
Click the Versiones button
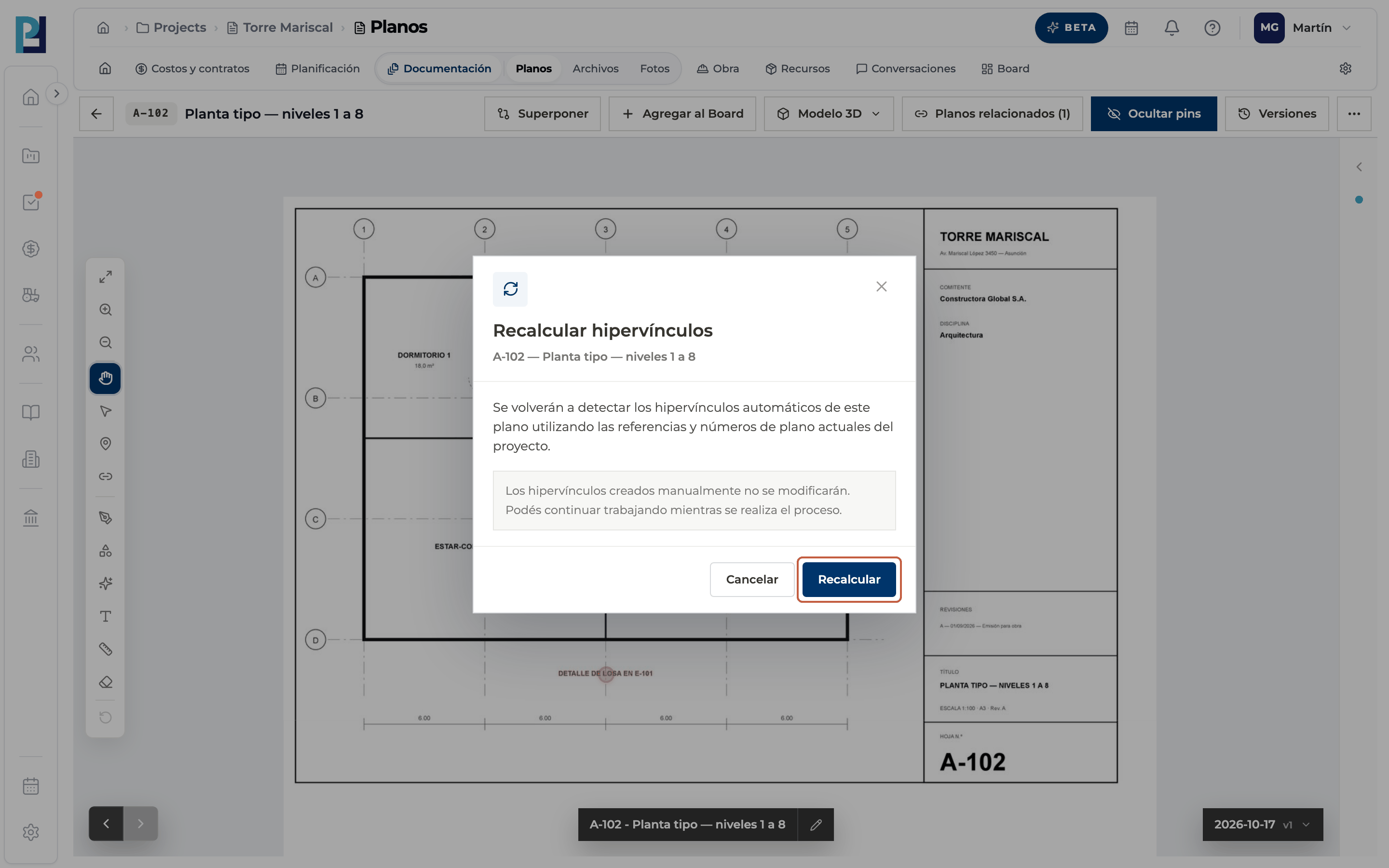(x=1277, y=114)
